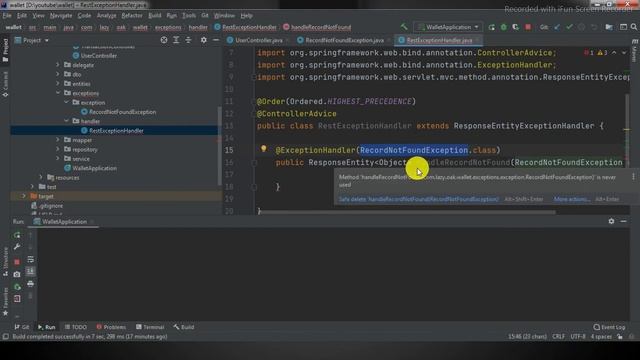Switch to UserController.java tab
The image size is (640, 360).
(x=259, y=40)
